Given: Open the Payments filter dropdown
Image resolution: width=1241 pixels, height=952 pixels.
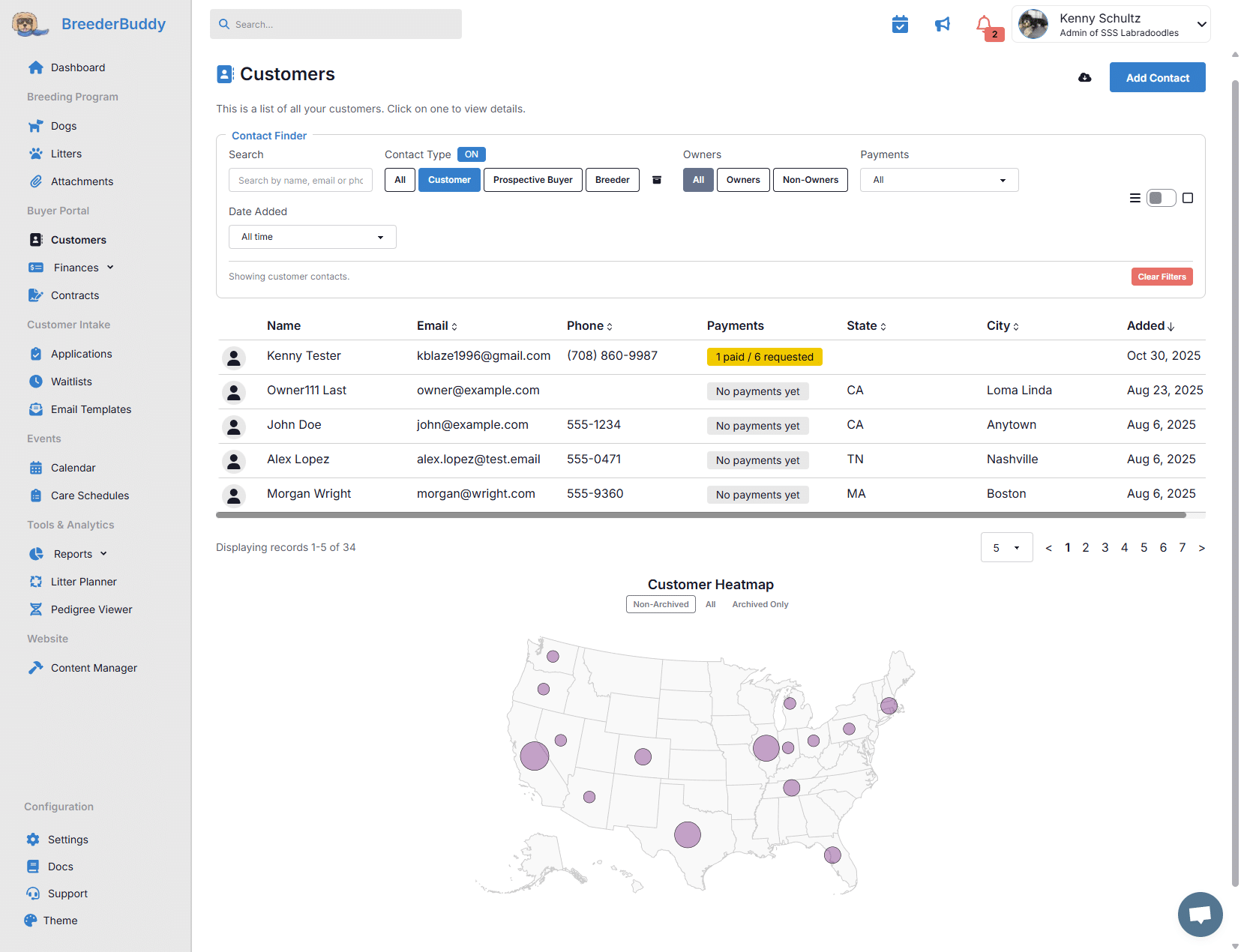Looking at the screenshot, I should tap(939, 180).
